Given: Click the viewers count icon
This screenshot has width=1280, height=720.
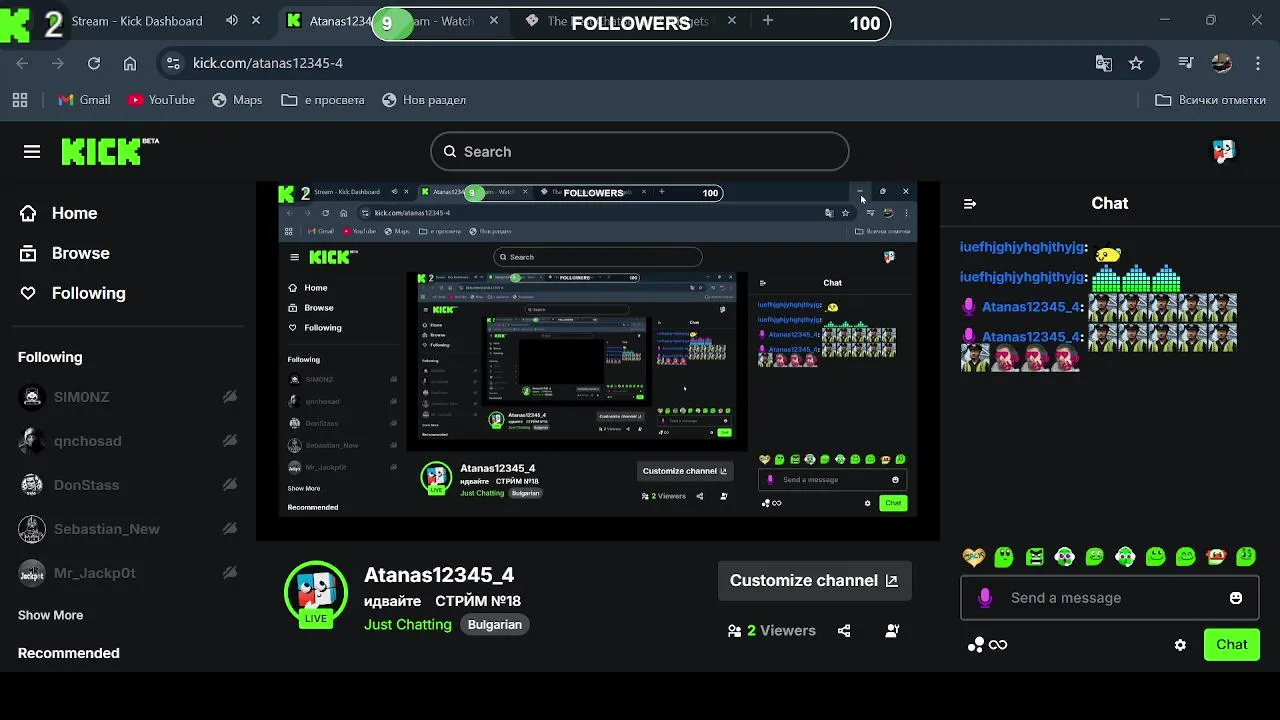Looking at the screenshot, I should [735, 631].
